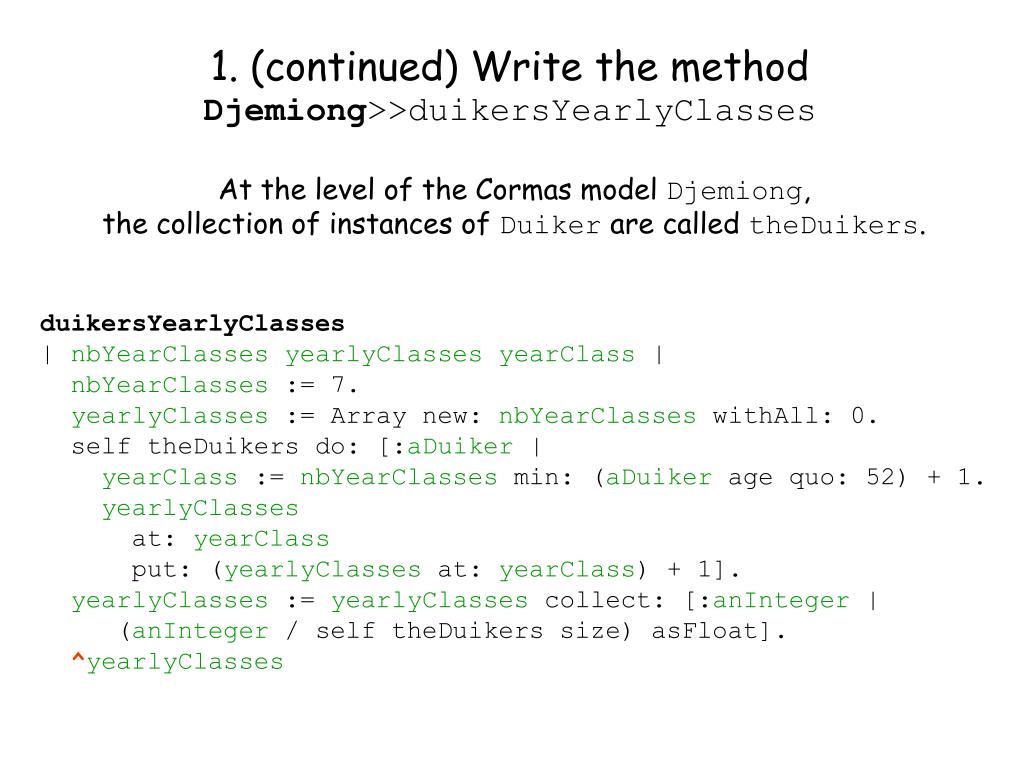Click the number 7 in the assignment
This screenshot has width=1024, height=768.
pyautogui.click(x=338, y=385)
